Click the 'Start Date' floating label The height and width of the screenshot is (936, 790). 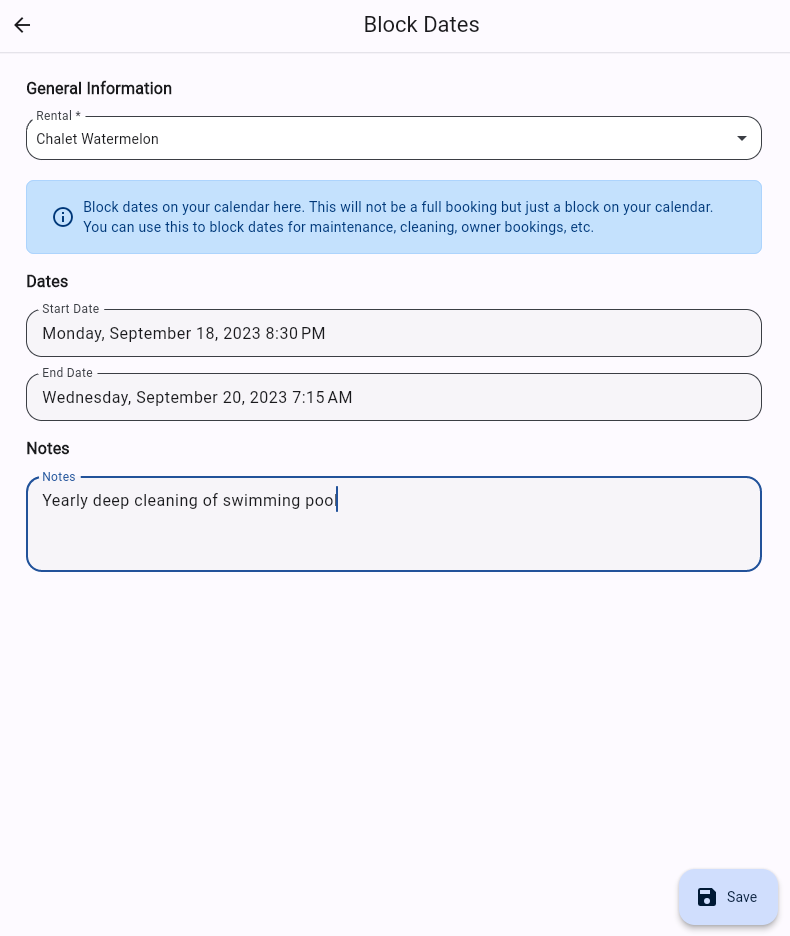[x=70, y=309]
